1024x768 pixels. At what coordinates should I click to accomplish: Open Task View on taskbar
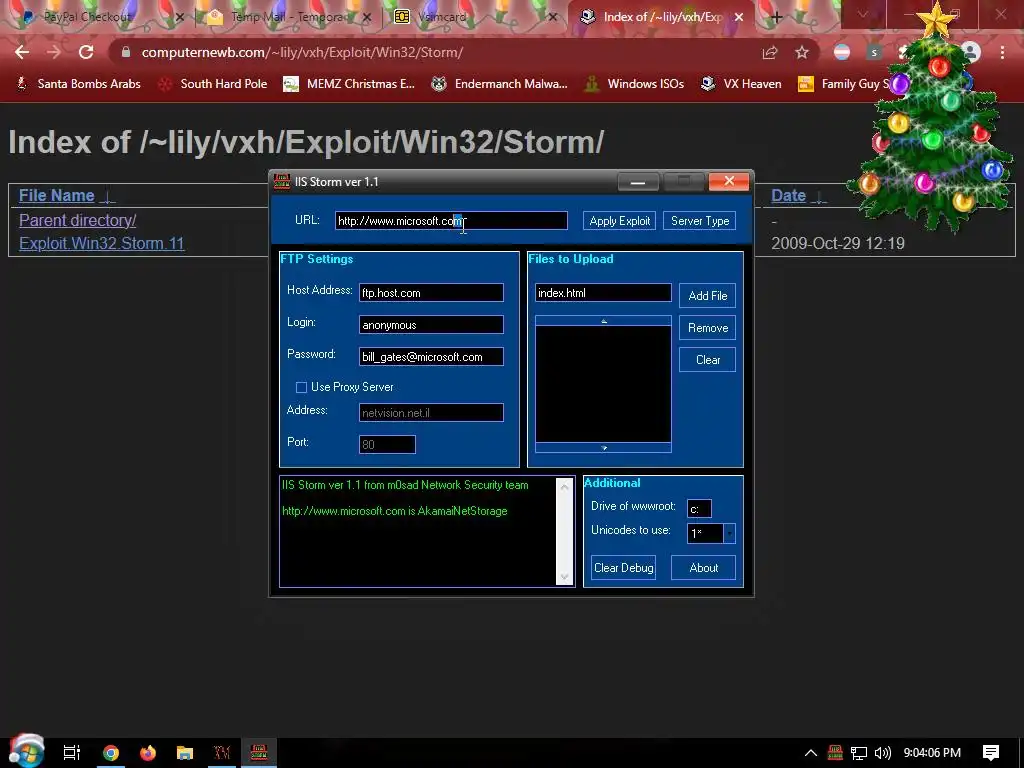[72, 752]
